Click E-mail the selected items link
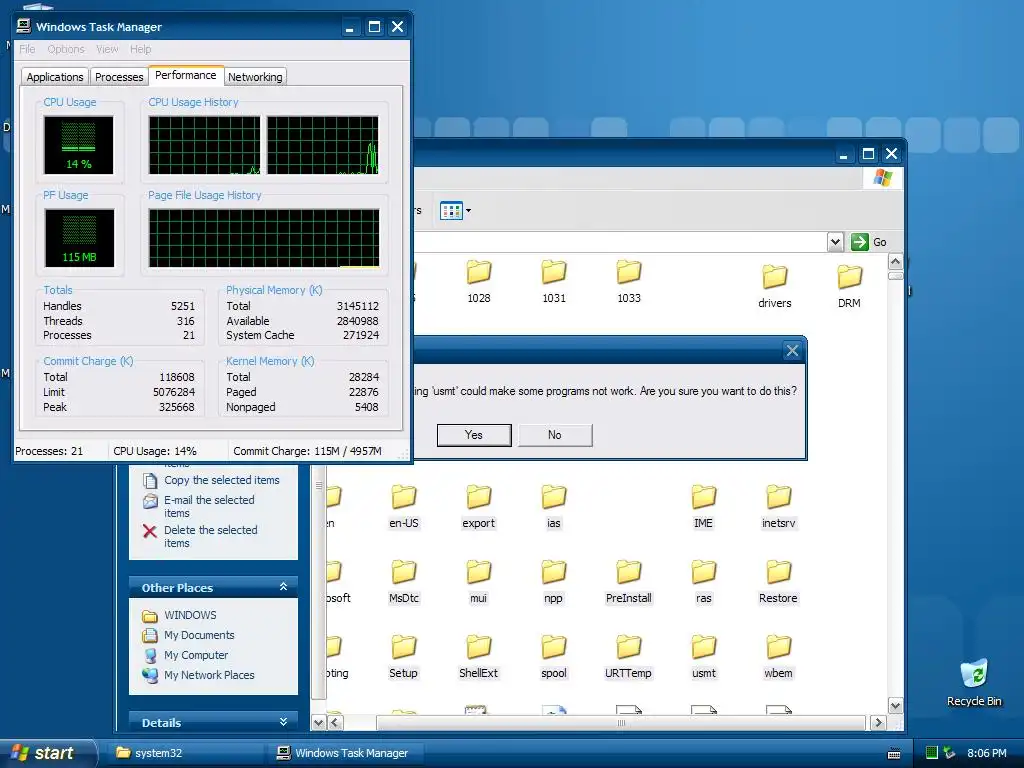This screenshot has width=1024, height=768. pyautogui.click(x=199, y=506)
